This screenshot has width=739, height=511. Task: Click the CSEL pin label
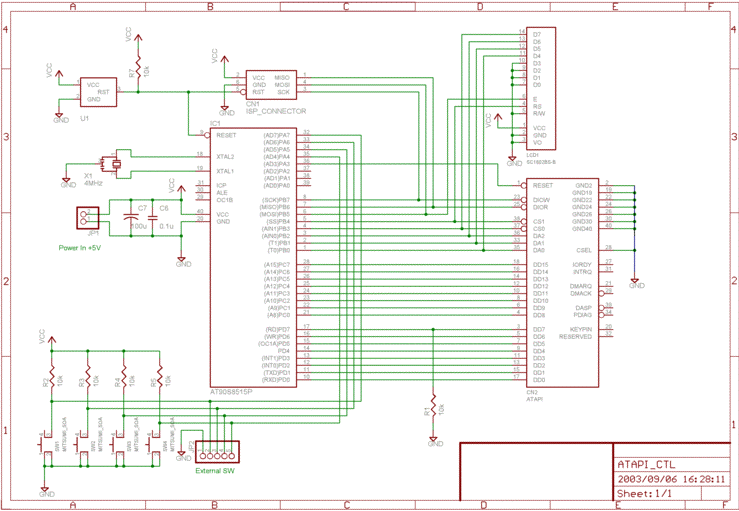[584, 250]
